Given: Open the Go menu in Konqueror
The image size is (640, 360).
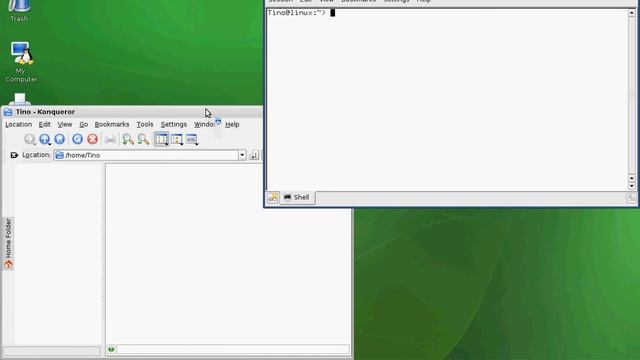Looking at the screenshot, I should tap(84, 124).
